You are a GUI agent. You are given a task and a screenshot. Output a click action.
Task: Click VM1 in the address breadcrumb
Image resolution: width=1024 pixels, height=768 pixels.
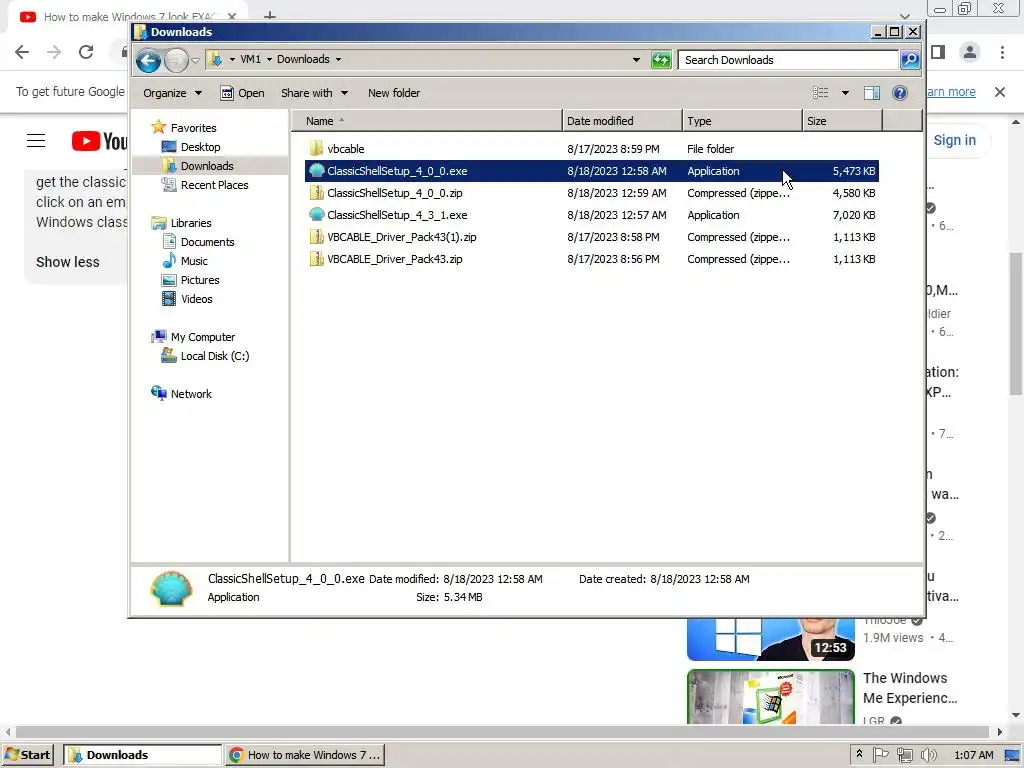(250, 59)
